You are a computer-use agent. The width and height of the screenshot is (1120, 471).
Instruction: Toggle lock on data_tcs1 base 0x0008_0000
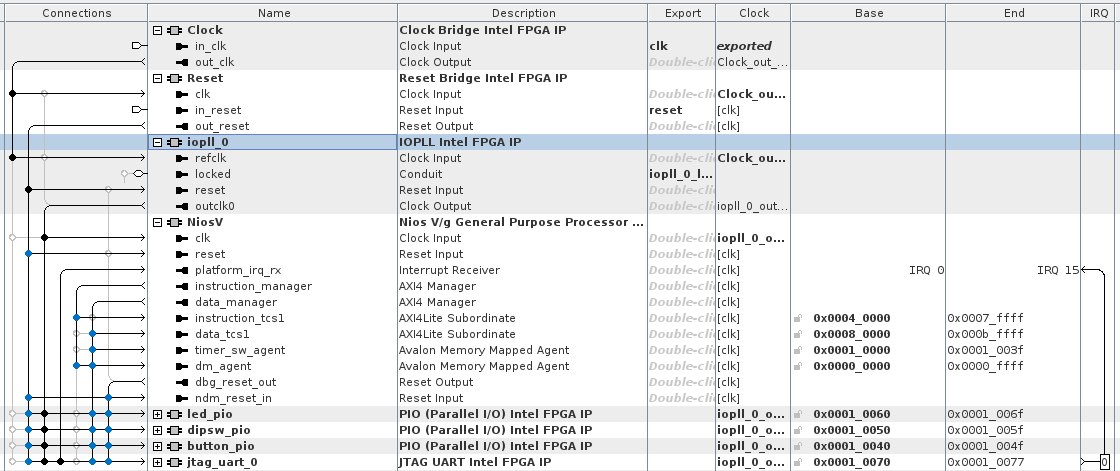(798, 334)
